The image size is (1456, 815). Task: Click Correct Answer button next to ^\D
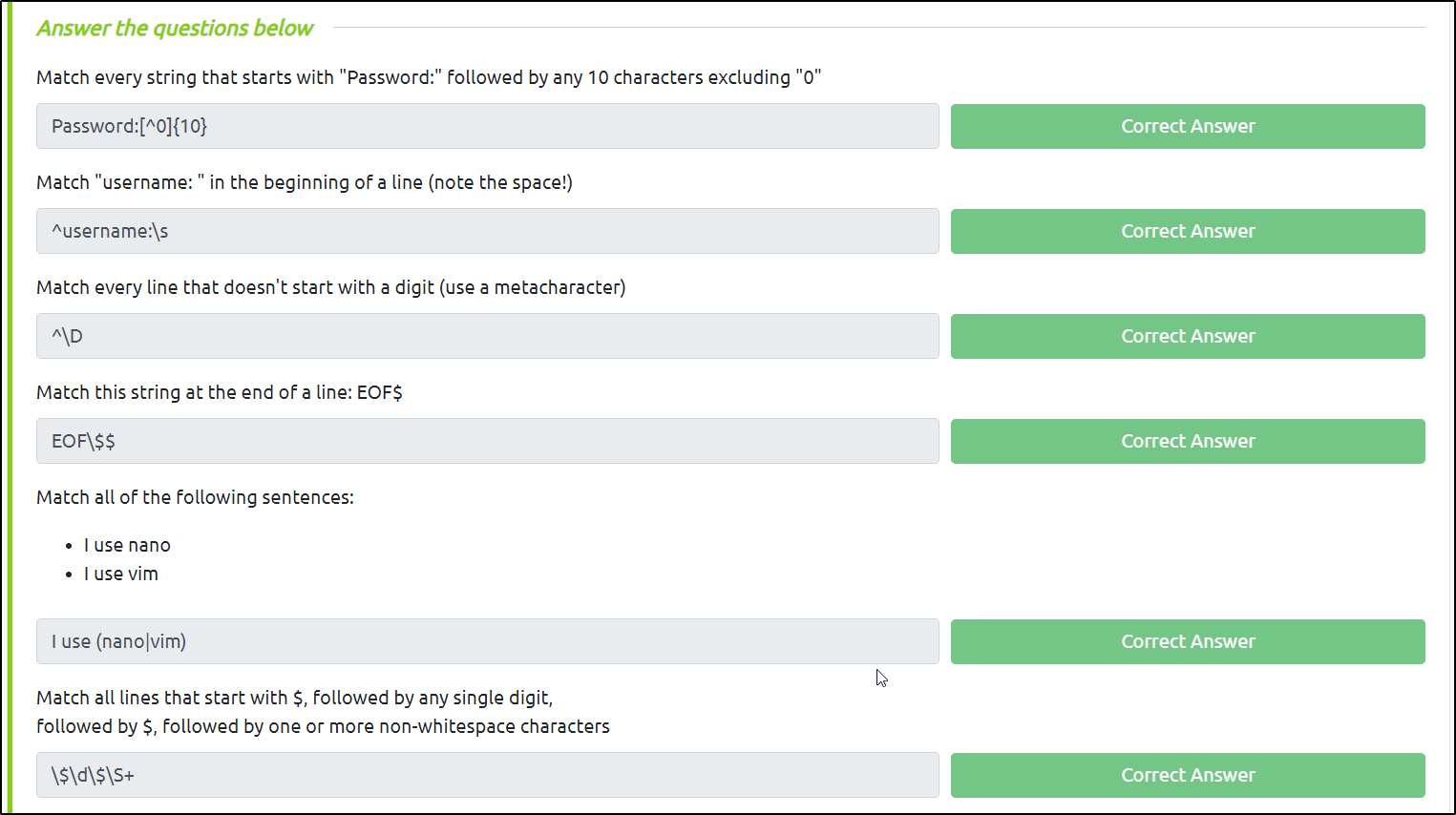1188,336
